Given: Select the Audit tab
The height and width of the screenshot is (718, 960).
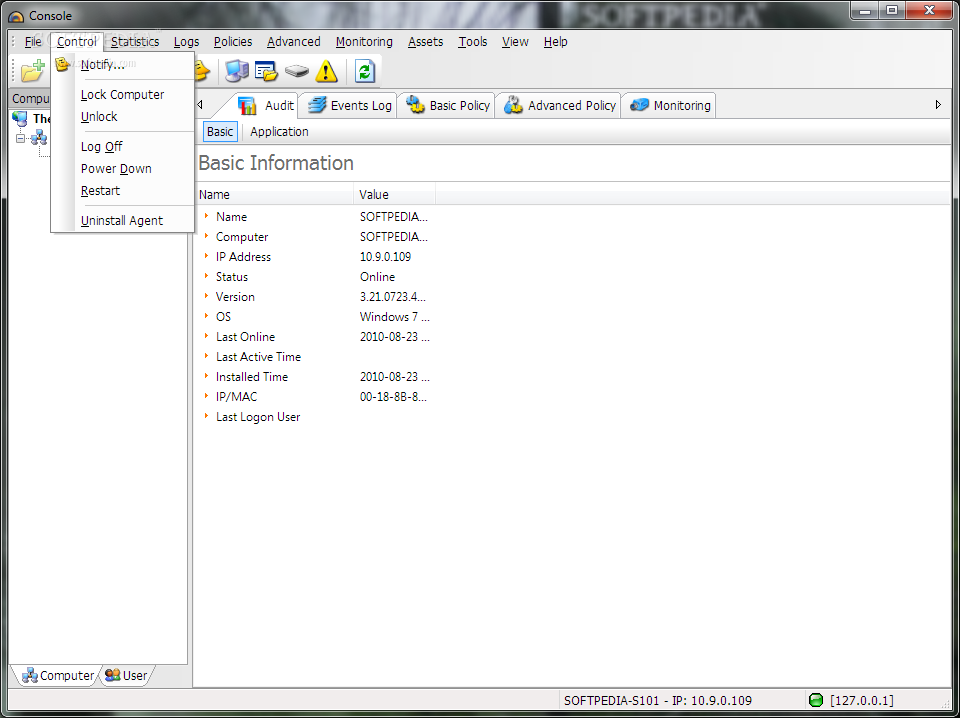Looking at the screenshot, I should [x=265, y=105].
